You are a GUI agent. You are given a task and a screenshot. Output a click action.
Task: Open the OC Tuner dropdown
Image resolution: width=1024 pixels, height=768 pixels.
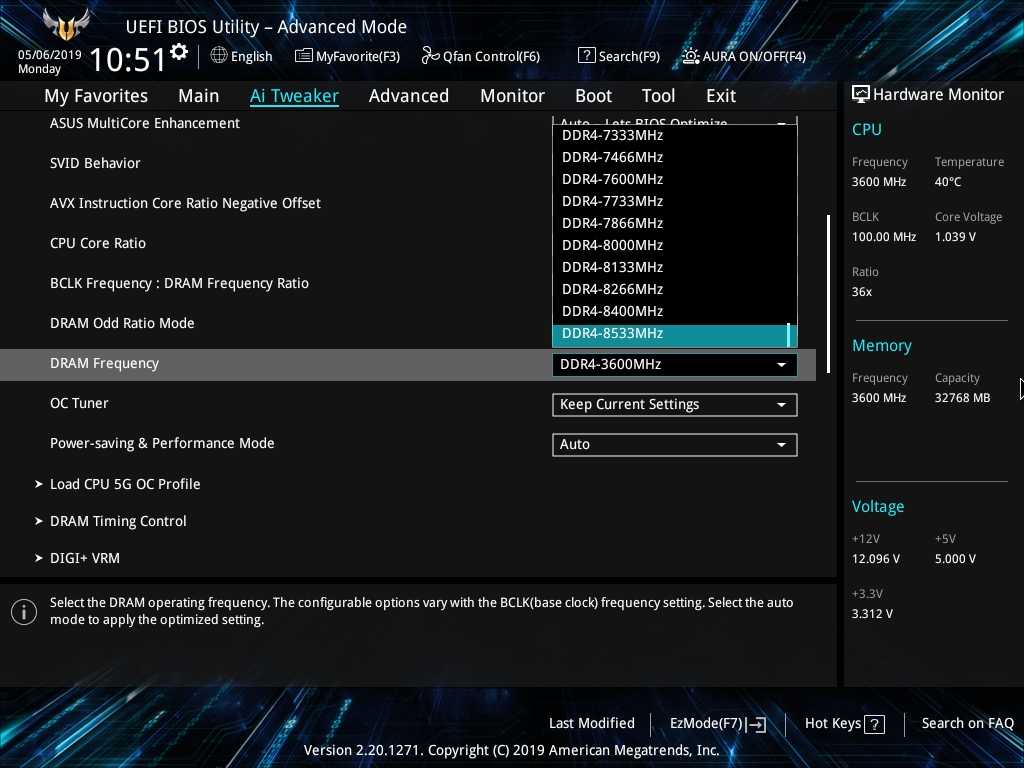674,405
